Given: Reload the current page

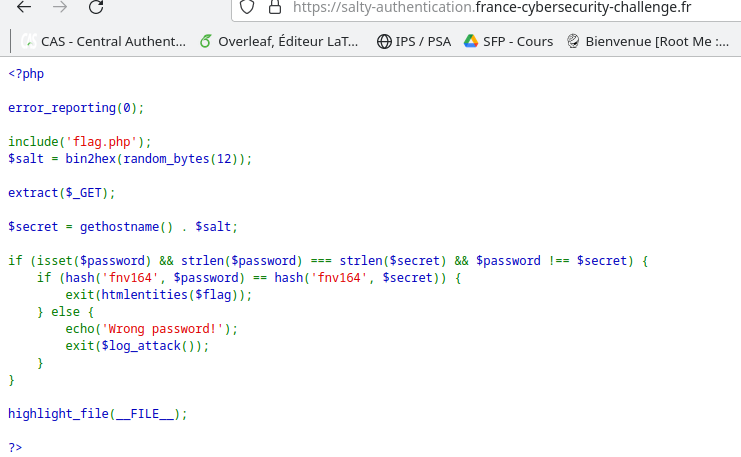Looking at the screenshot, I should coord(96,8).
